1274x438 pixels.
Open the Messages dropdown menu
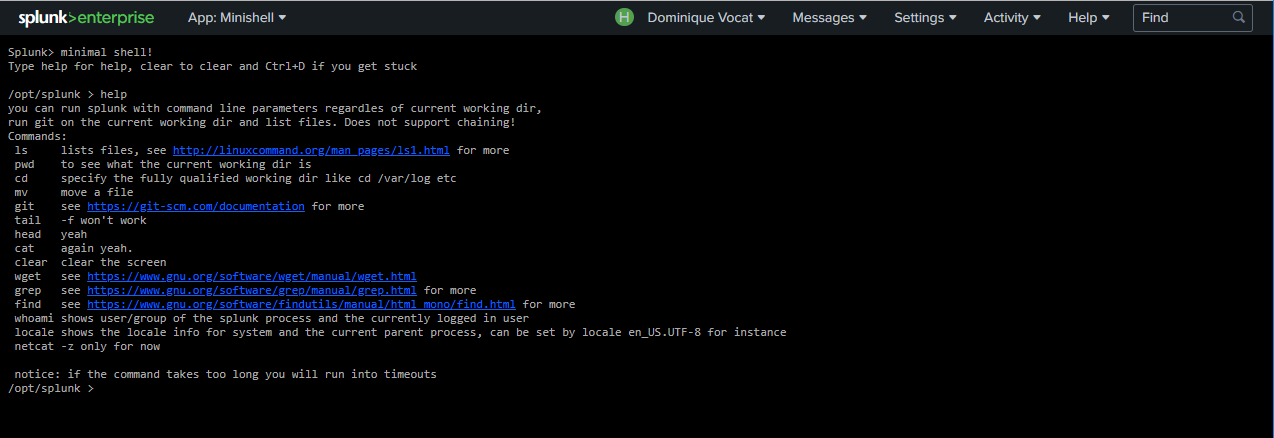[x=829, y=17]
